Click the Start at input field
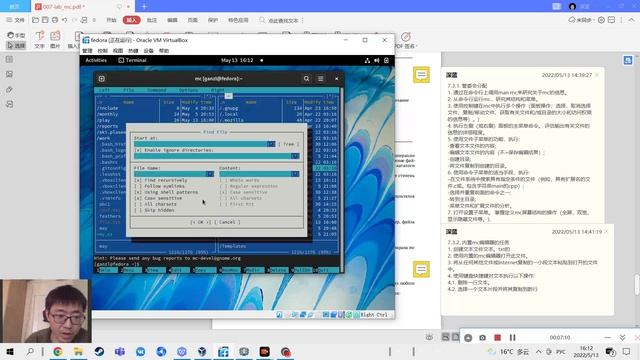This screenshot has width=640, height=360. pyautogui.click(x=201, y=144)
